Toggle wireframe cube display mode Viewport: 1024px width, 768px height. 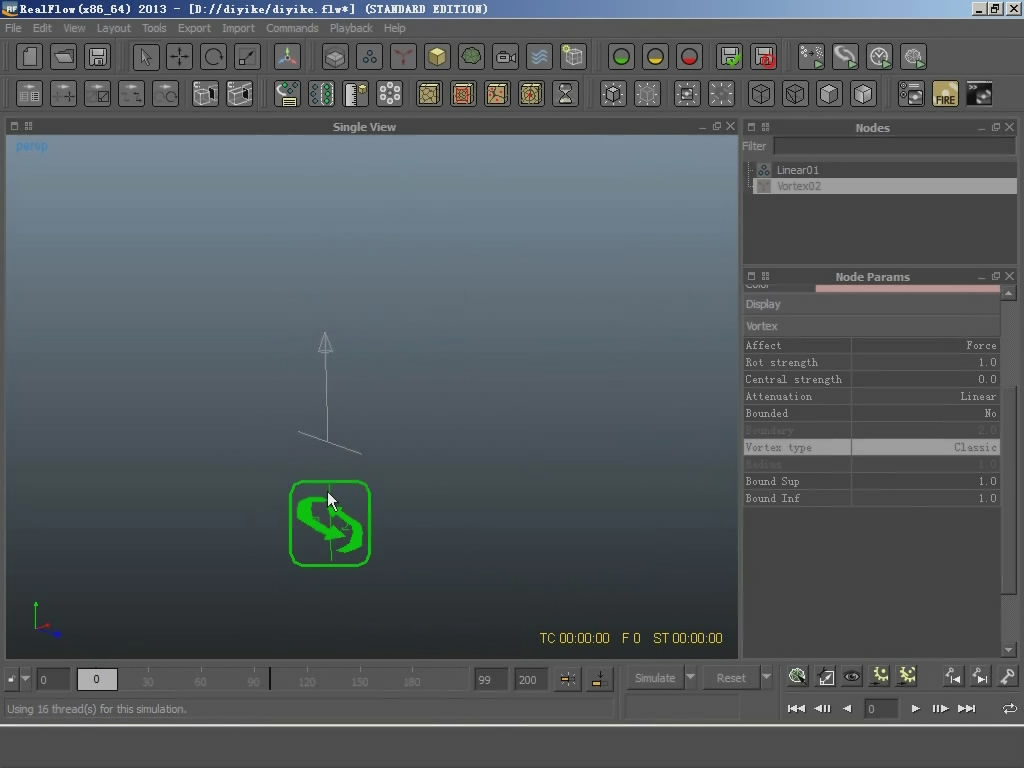[761, 94]
